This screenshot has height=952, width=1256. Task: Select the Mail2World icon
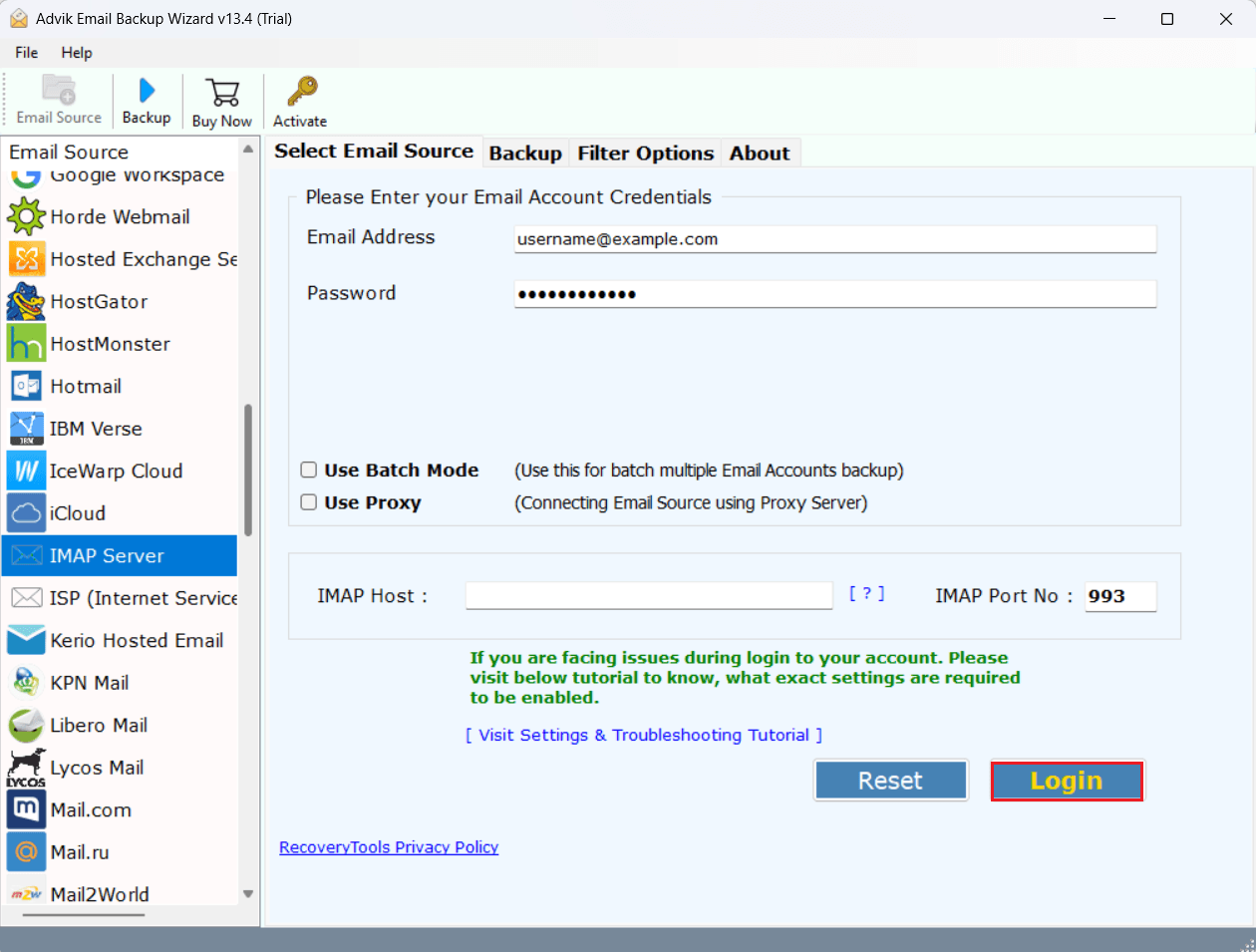pos(26,894)
